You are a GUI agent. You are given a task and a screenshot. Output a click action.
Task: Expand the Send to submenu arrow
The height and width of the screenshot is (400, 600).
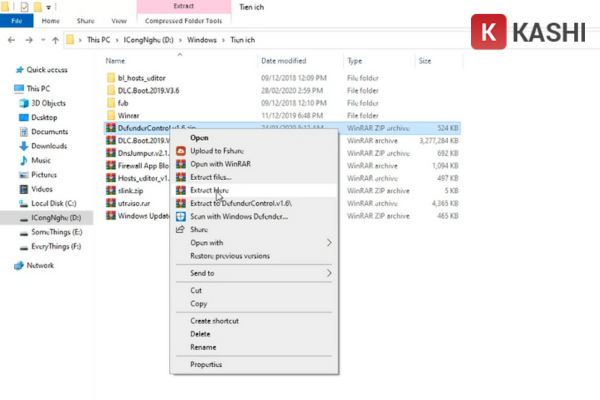coord(327,273)
